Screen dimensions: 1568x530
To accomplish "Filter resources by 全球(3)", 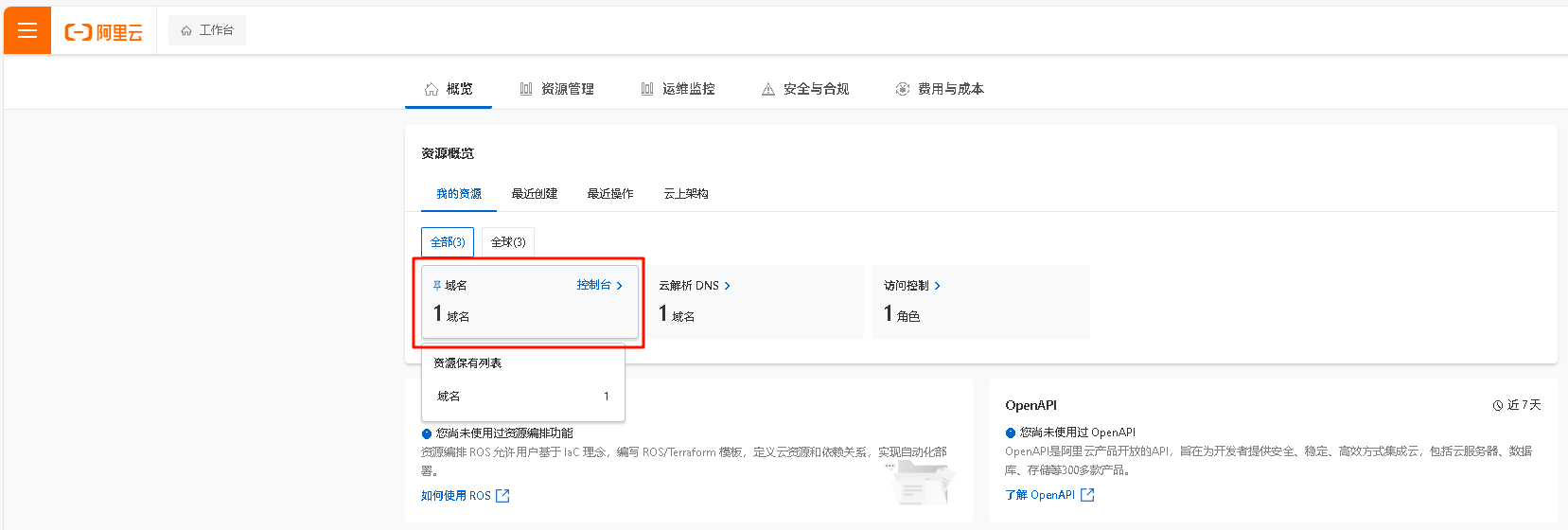I will click(508, 242).
